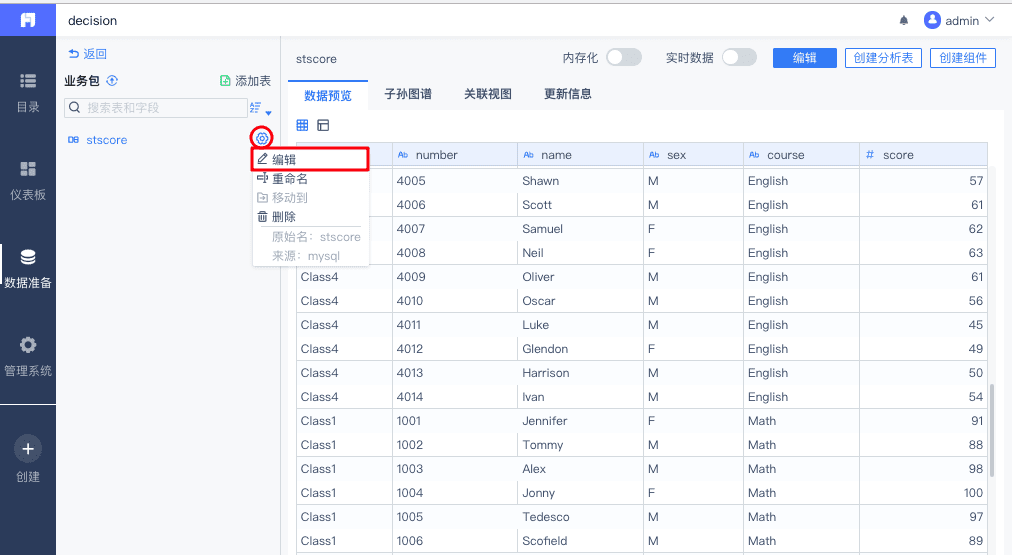
Task: Select the stscore table in list
Action: click(106, 140)
